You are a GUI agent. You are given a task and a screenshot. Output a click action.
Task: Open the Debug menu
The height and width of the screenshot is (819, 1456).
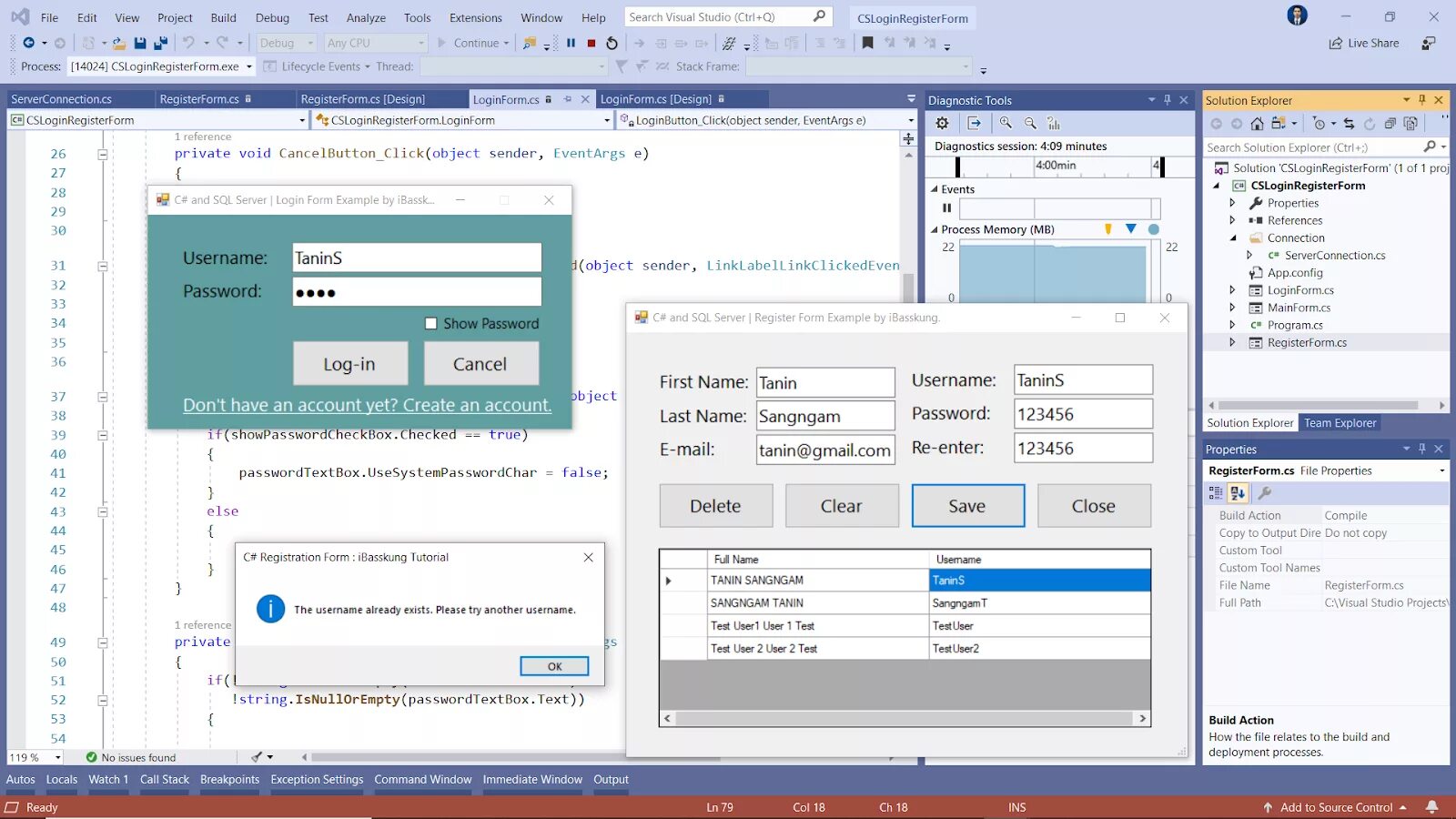pos(272,17)
